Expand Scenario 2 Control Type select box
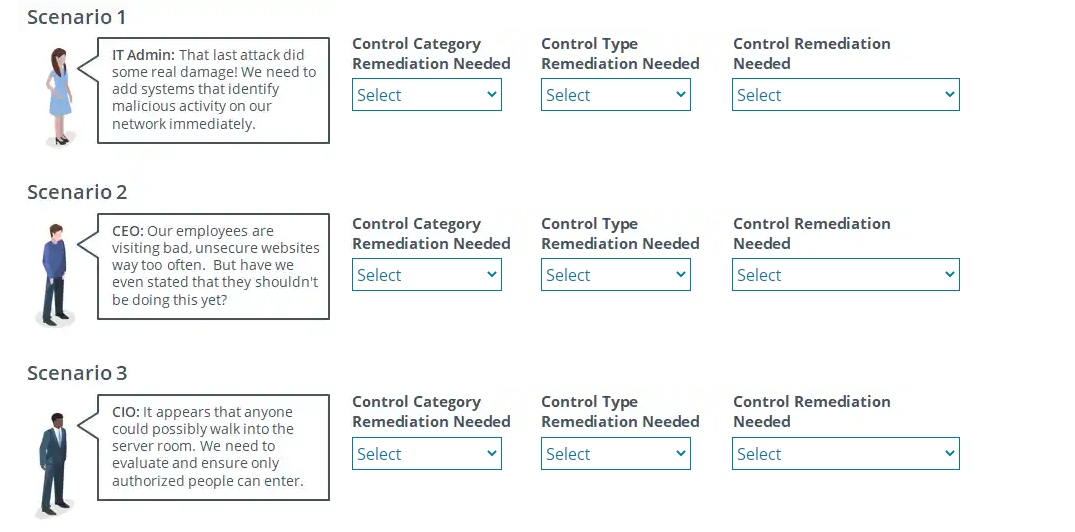Viewport: 1075px width, 532px height. point(615,275)
